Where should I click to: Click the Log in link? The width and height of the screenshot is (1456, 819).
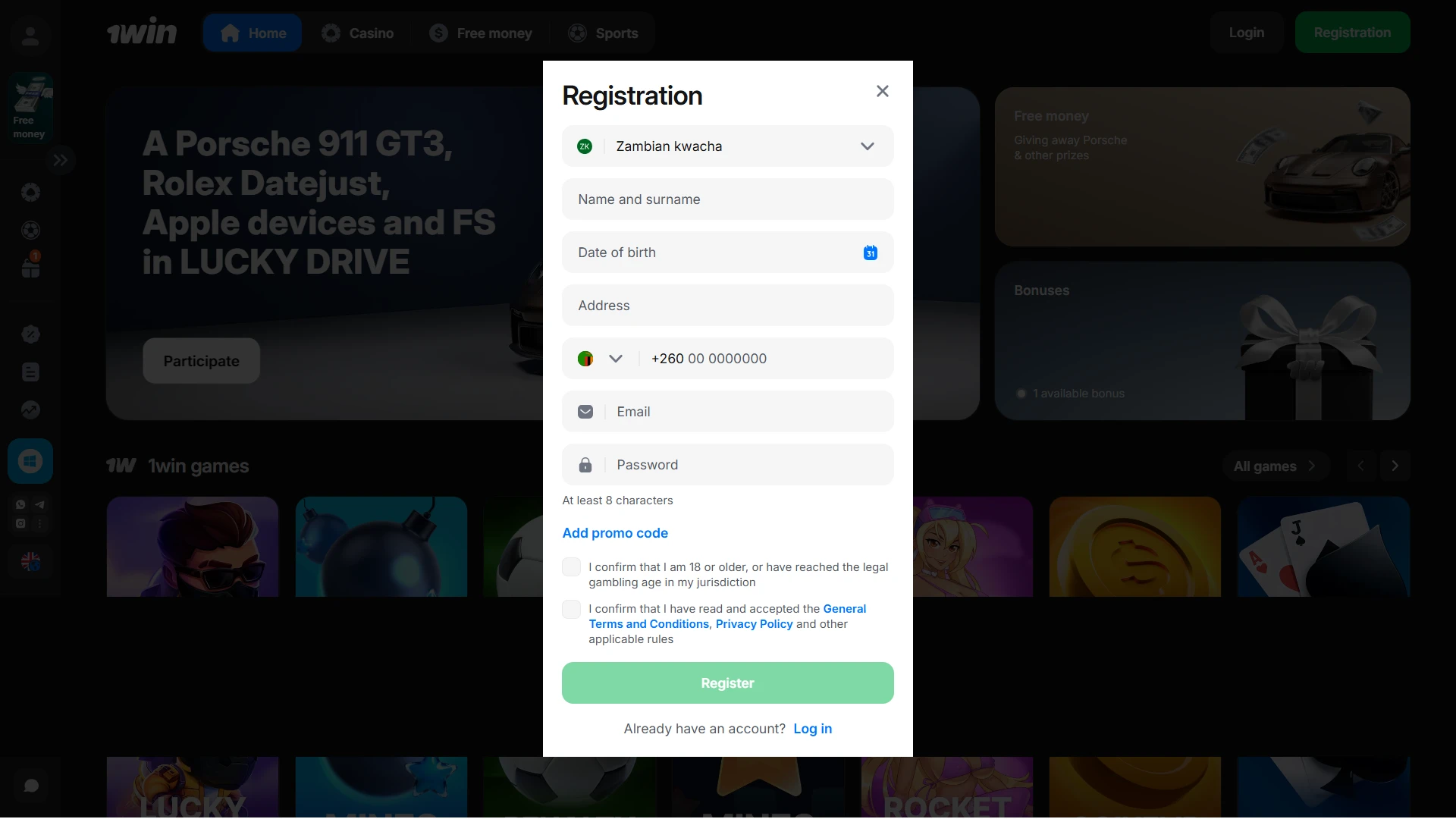[x=812, y=729]
